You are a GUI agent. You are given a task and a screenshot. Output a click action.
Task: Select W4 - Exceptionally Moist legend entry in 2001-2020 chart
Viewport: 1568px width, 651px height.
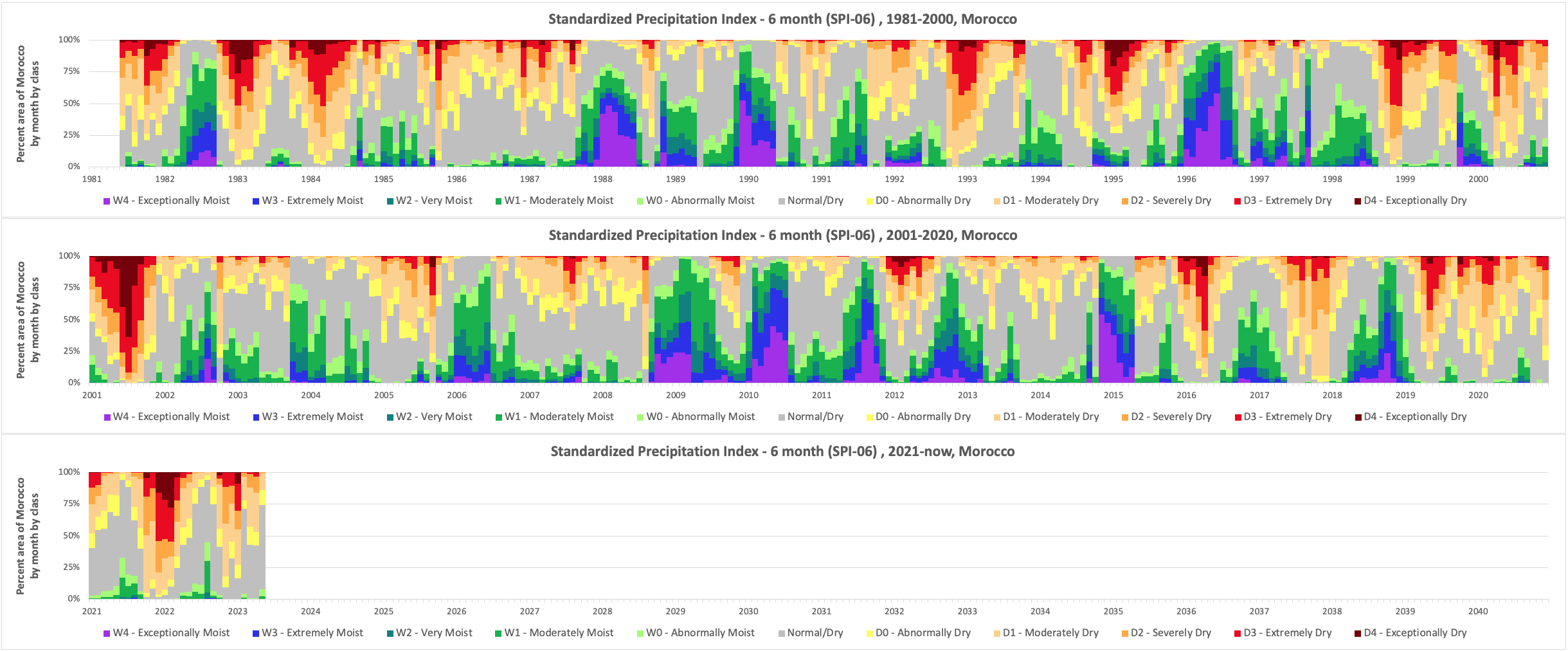coord(167,417)
